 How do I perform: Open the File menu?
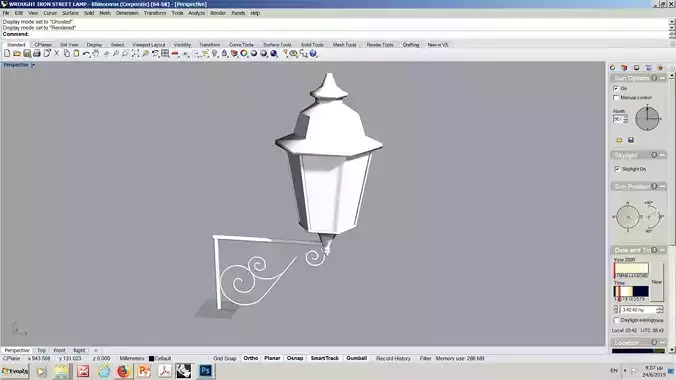pyautogui.click(x=6, y=13)
